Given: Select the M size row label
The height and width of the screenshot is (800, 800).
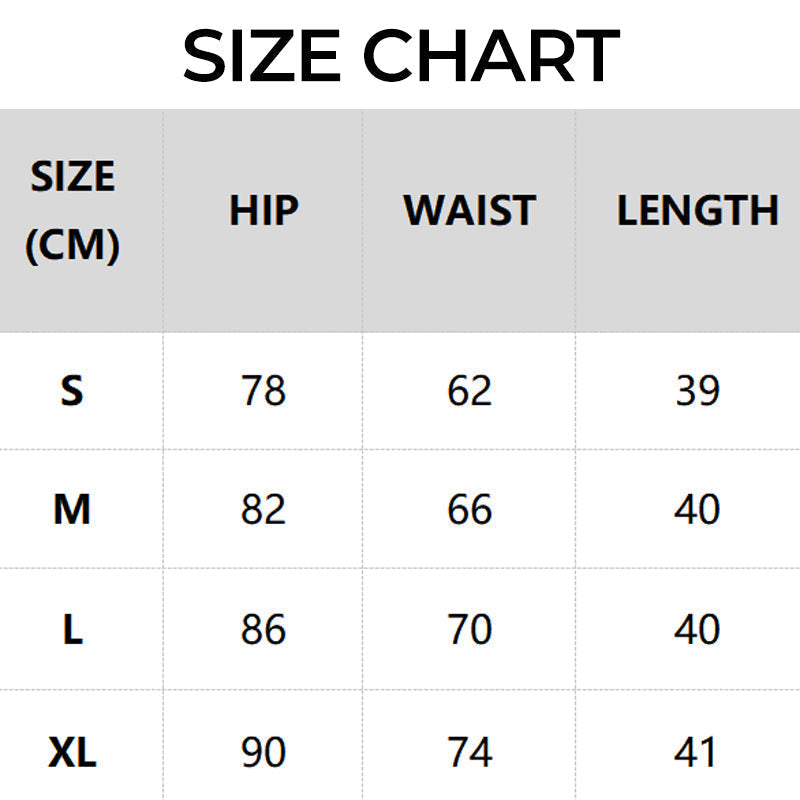Looking at the screenshot, I should 72,510.
